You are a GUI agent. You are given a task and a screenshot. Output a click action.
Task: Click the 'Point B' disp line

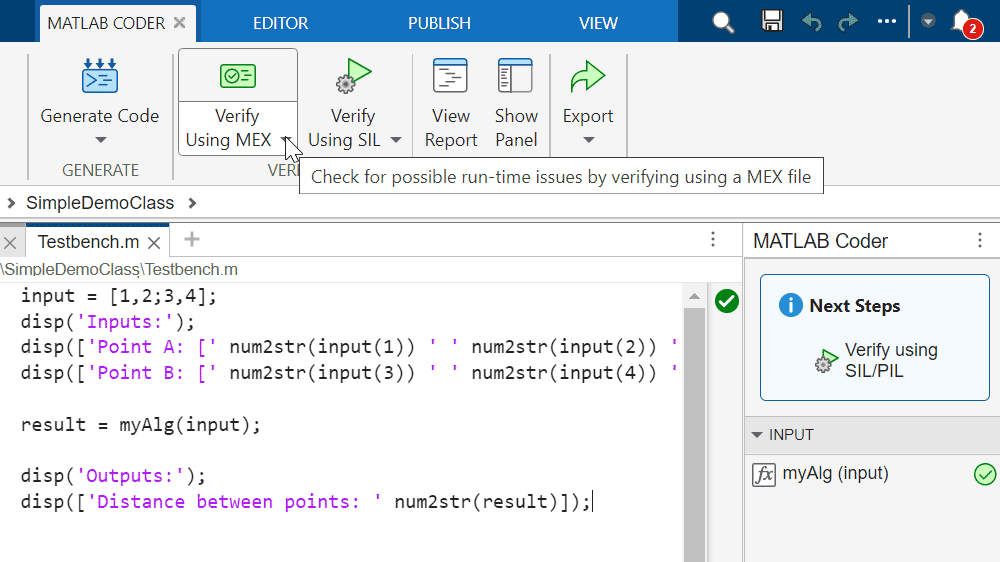[349, 373]
